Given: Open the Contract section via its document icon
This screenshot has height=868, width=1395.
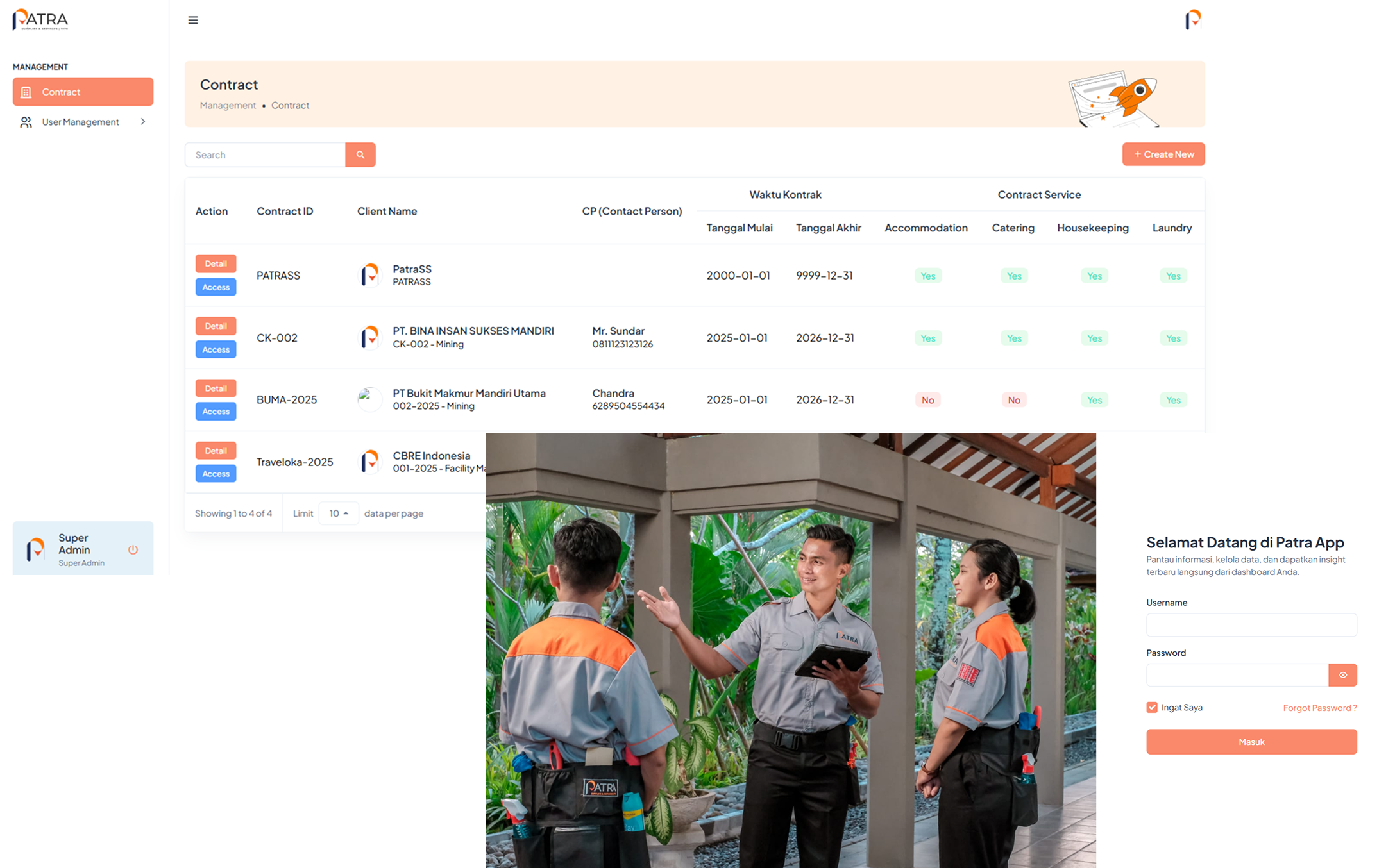Looking at the screenshot, I should [x=26, y=91].
